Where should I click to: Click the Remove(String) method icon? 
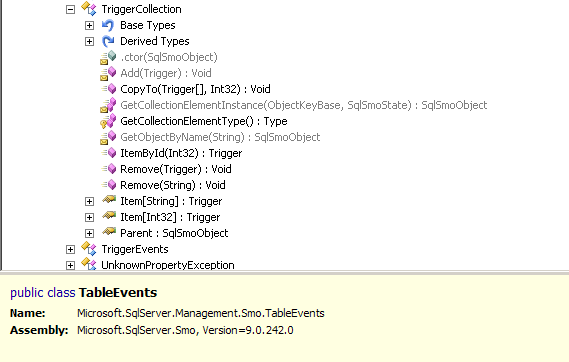point(109,185)
